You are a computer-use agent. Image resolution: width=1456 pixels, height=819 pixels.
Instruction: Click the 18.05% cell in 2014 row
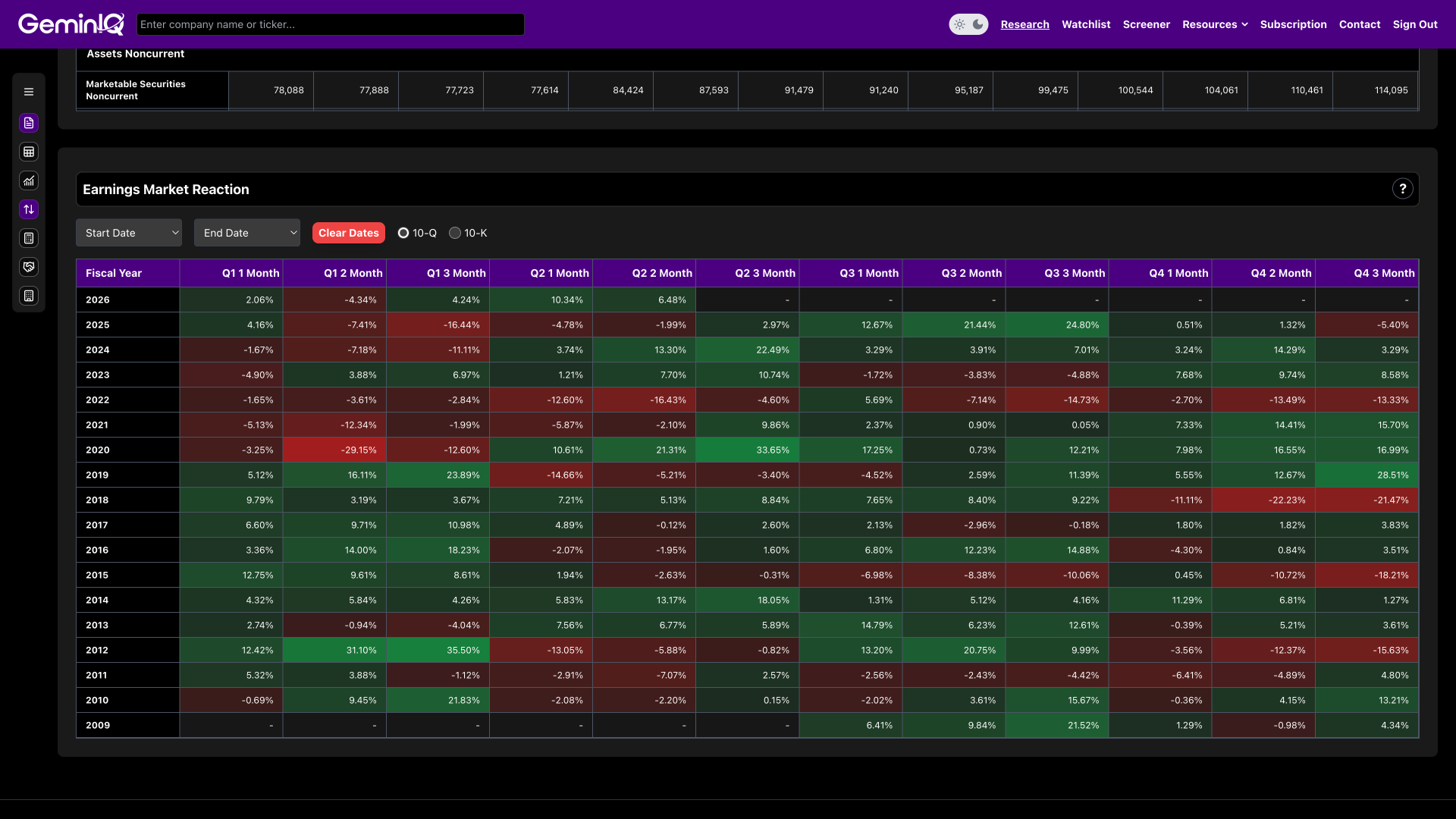747,600
